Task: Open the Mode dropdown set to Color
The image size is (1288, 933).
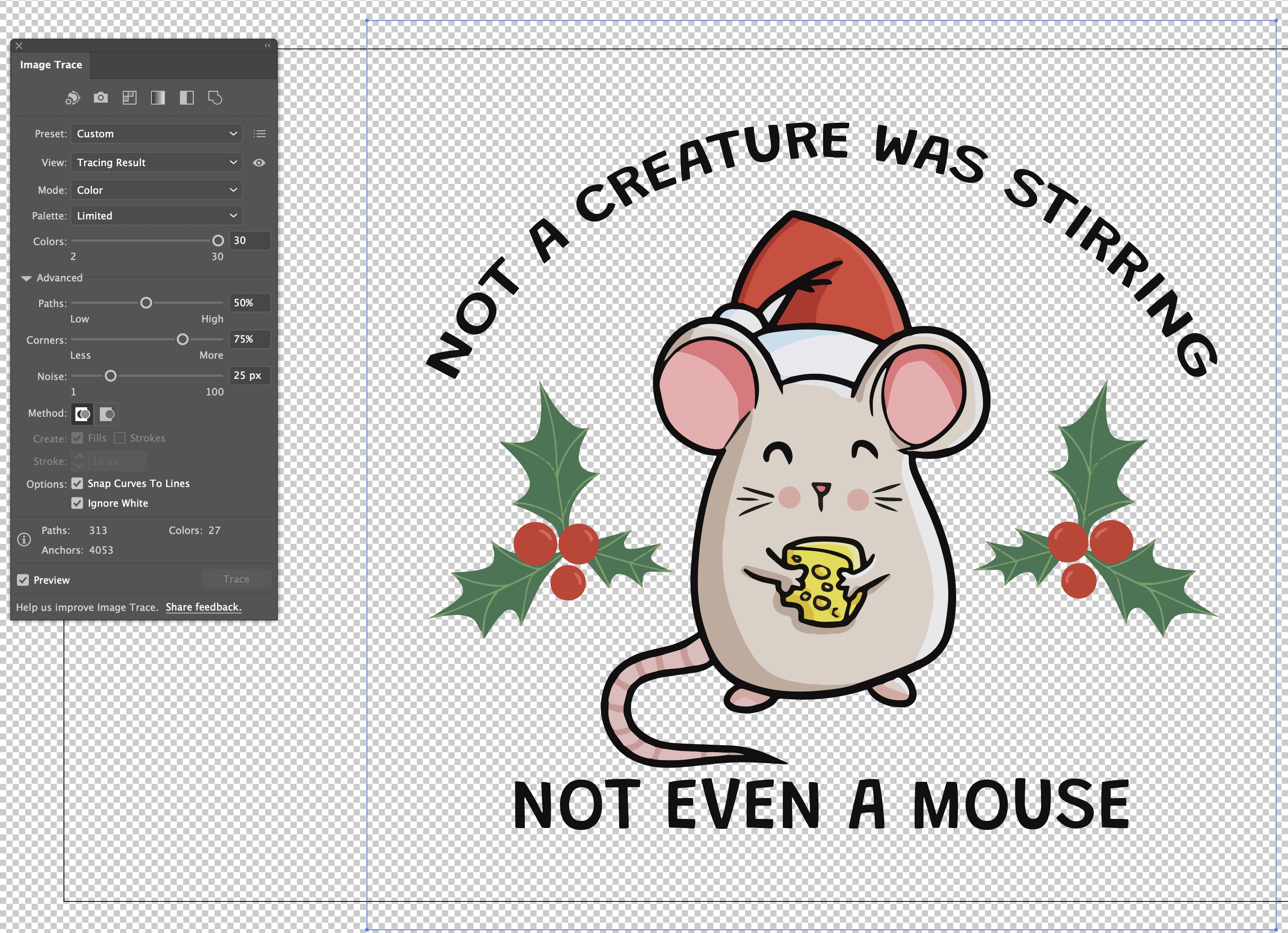Action: (156, 190)
